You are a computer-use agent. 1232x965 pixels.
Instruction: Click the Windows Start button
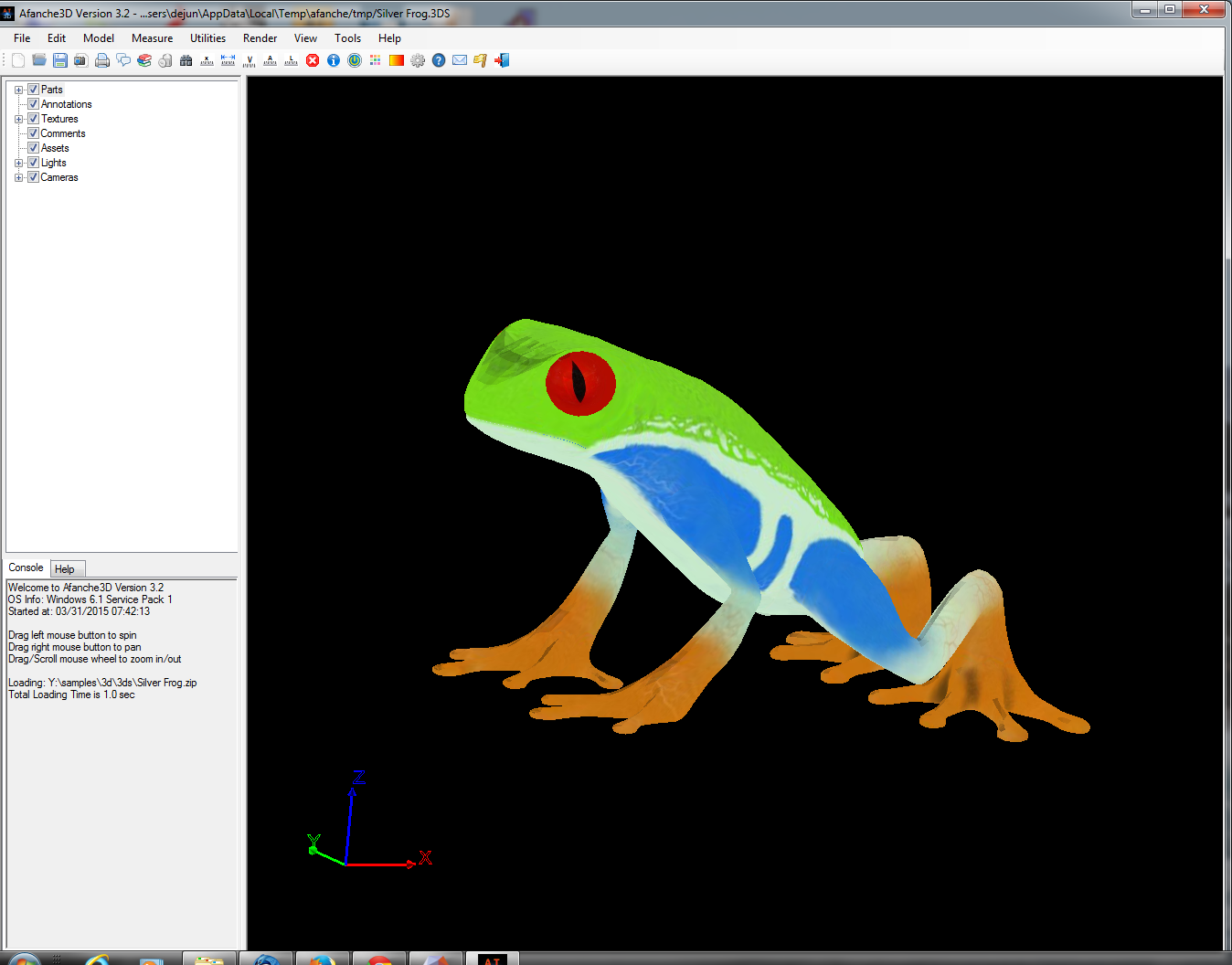pos(24,959)
